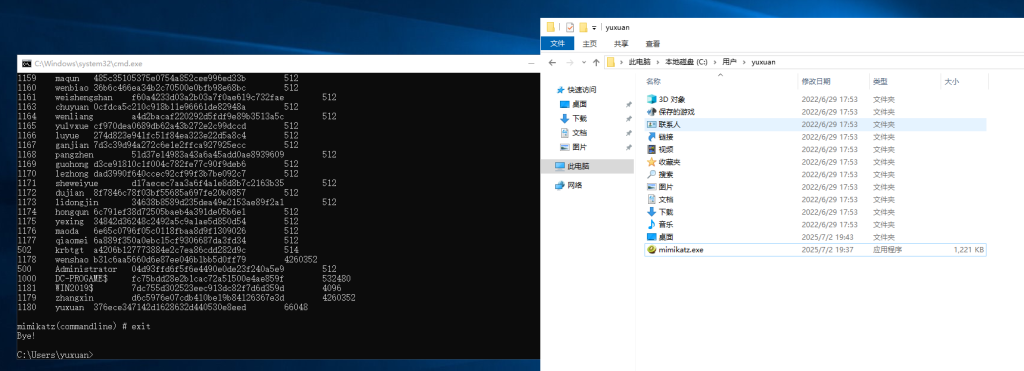Viewport: 1024px width, 371px height.
Task: Open recent locations dropdown arrow
Action: pos(583,63)
